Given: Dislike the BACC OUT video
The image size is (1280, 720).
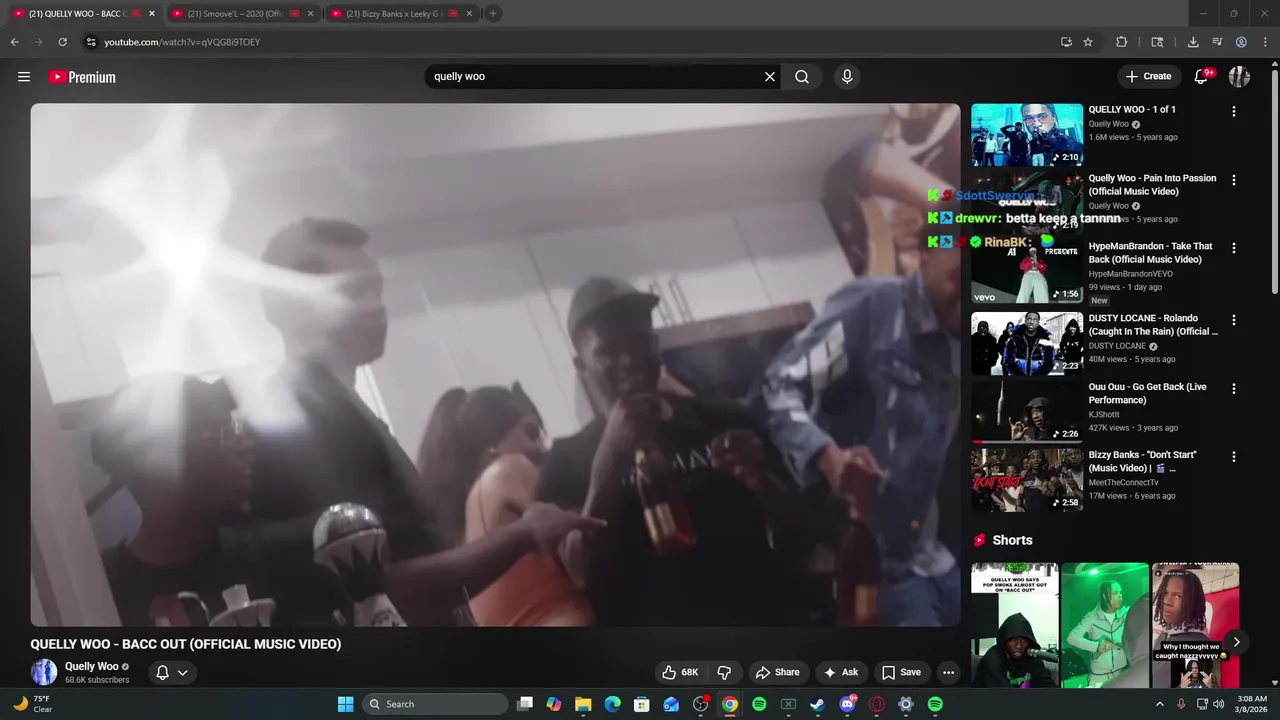Looking at the screenshot, I should 724,672.
